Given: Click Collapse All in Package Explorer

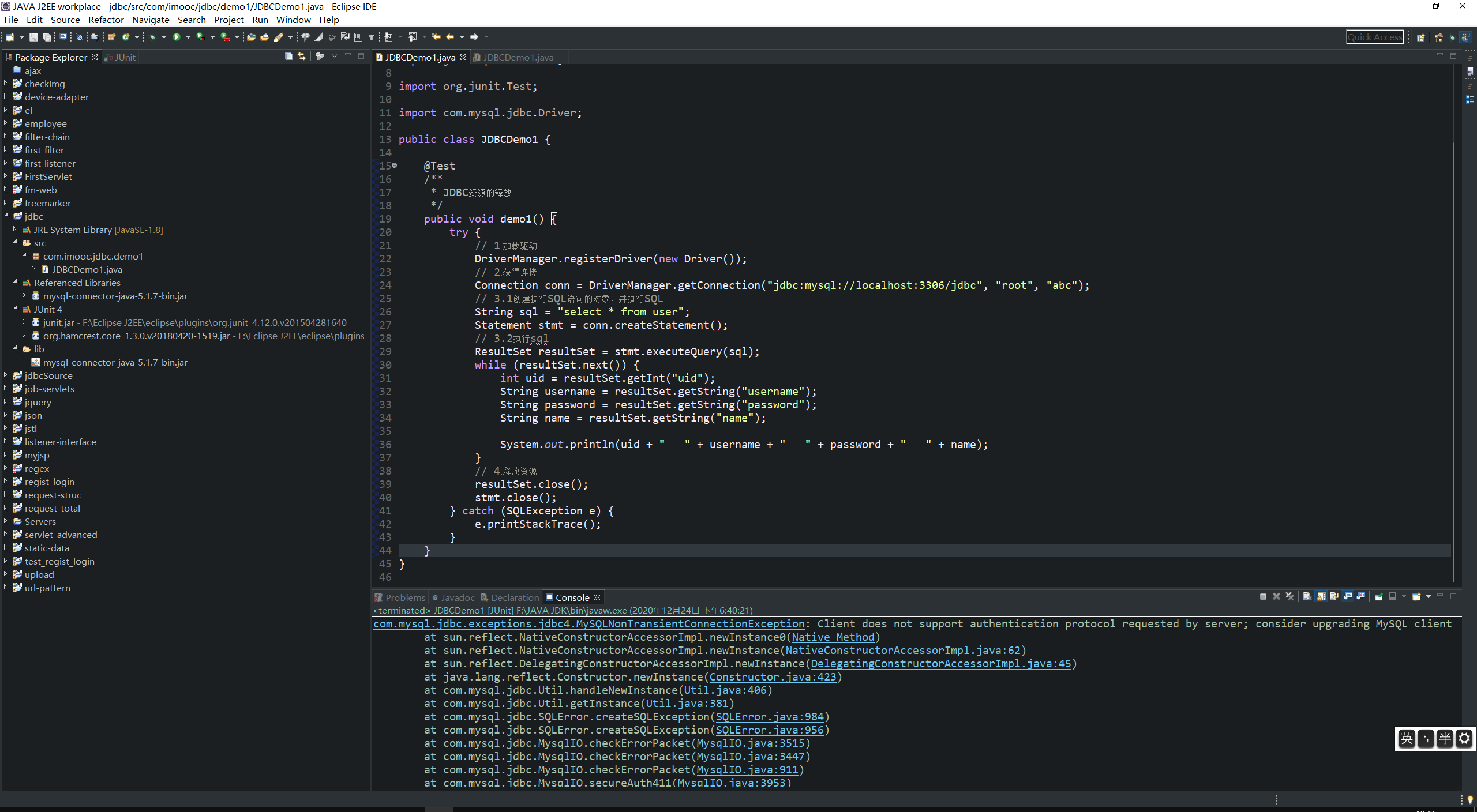Looking at the screenshot, I should click(x=288, y=56).
